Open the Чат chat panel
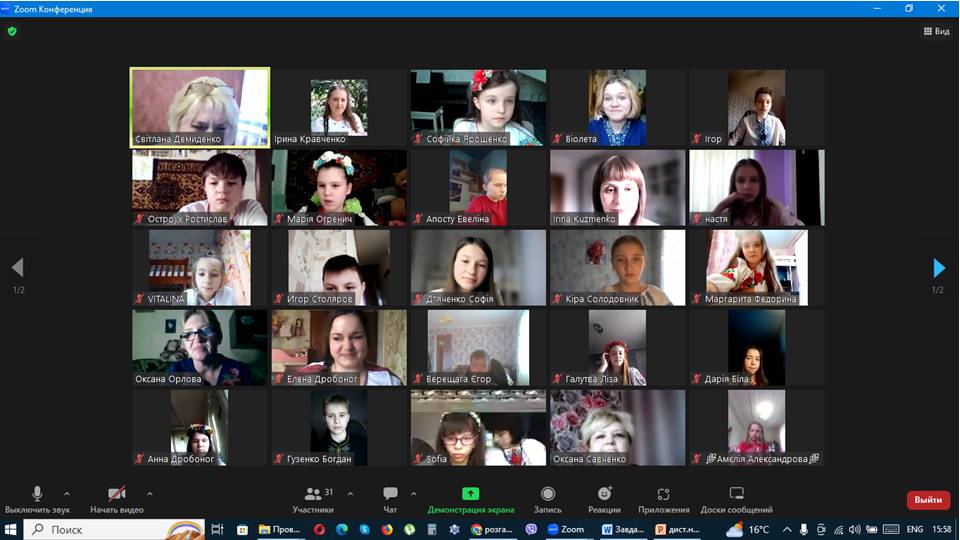This screenshot has width=960, height=540. (390, 497)
